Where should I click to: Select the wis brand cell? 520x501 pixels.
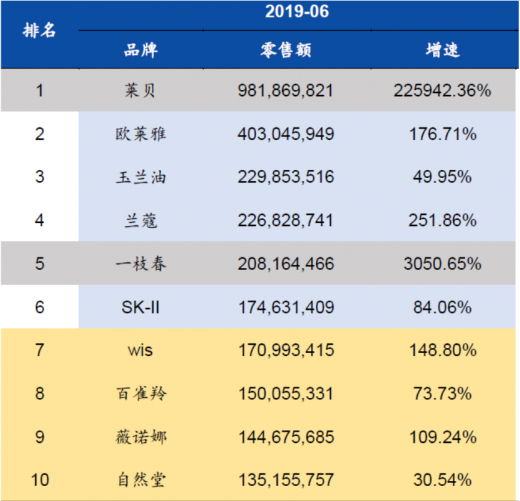[x=140, y=350]
